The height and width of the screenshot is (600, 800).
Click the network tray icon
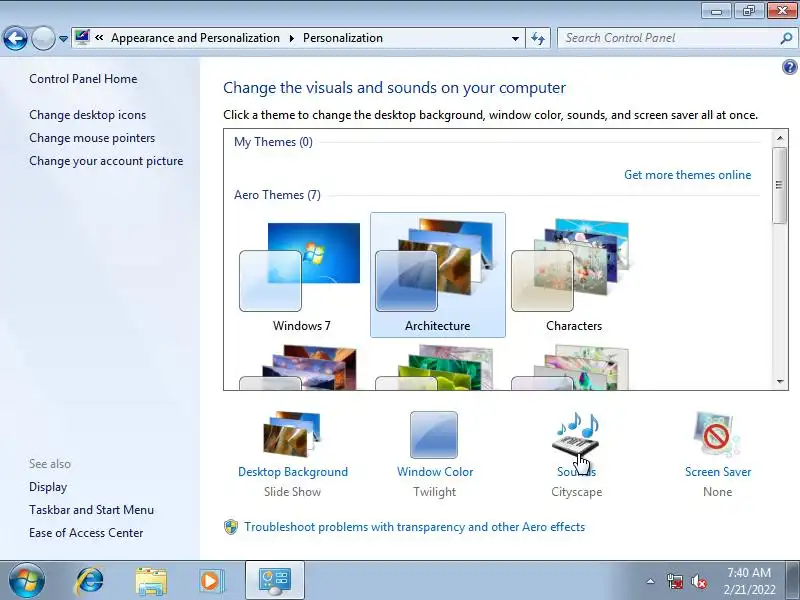675,581
